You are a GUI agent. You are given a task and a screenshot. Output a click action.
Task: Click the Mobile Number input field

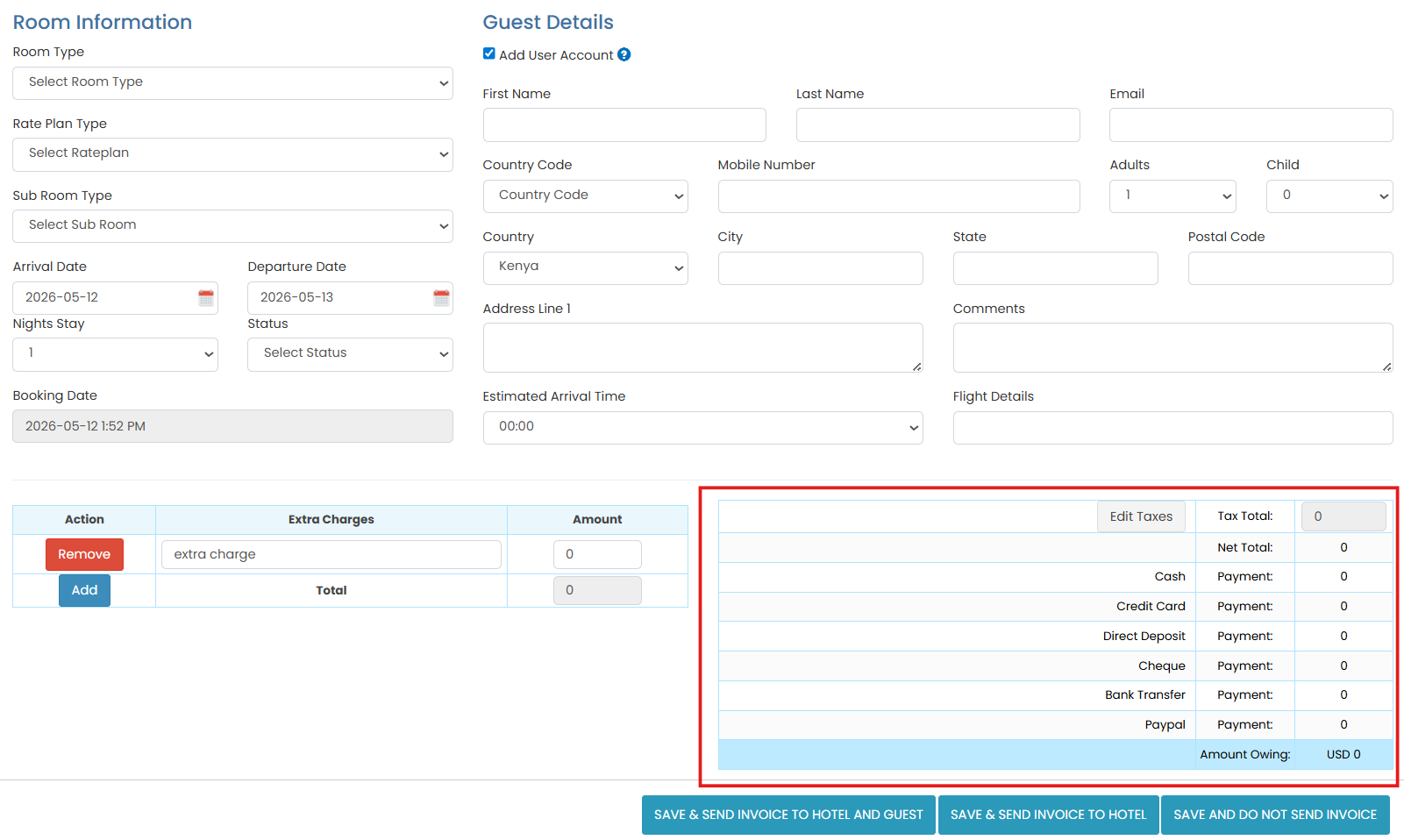pyautogui.click(x=899, y=196)
